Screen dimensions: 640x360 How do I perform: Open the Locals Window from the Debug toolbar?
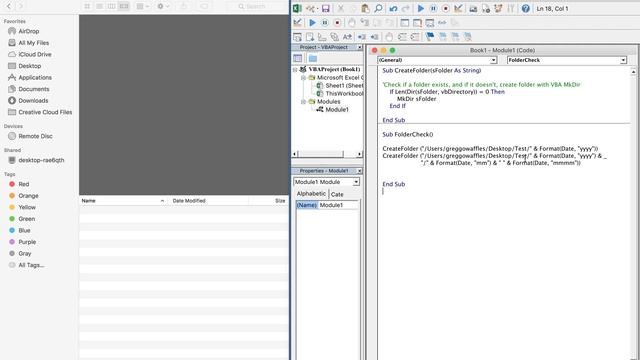(x=404, y=22)
